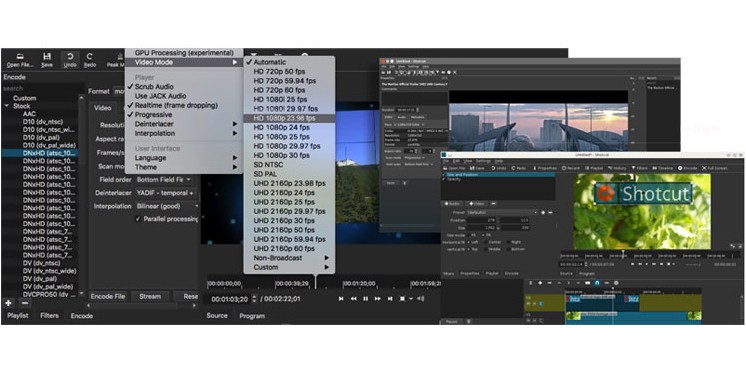The width and height of the screenshot is (746, 373).
Task: Click the Encode File button
Action: coord(108,296)
